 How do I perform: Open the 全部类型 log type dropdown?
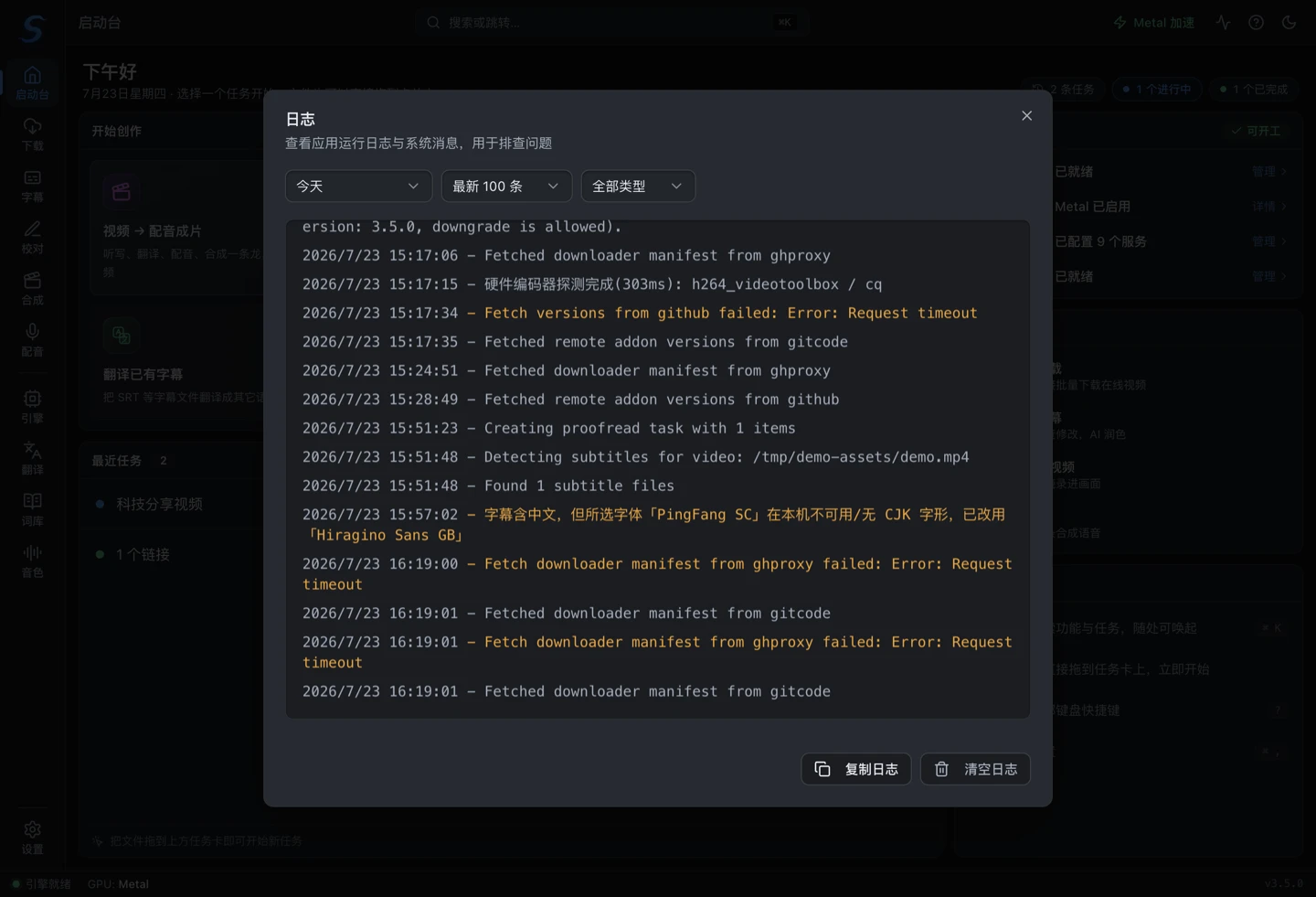(x=638, y=186)
